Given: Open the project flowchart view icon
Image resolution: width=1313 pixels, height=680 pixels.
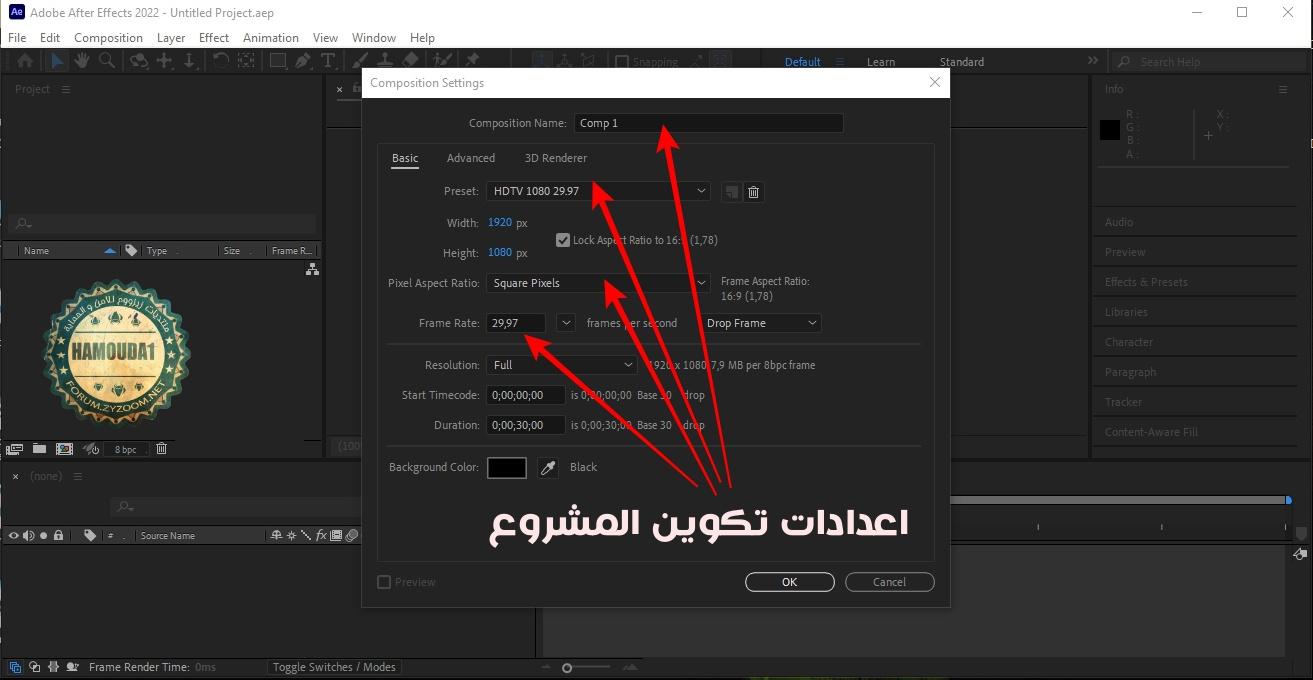Looking at the screenshot, I should (312, 270).
